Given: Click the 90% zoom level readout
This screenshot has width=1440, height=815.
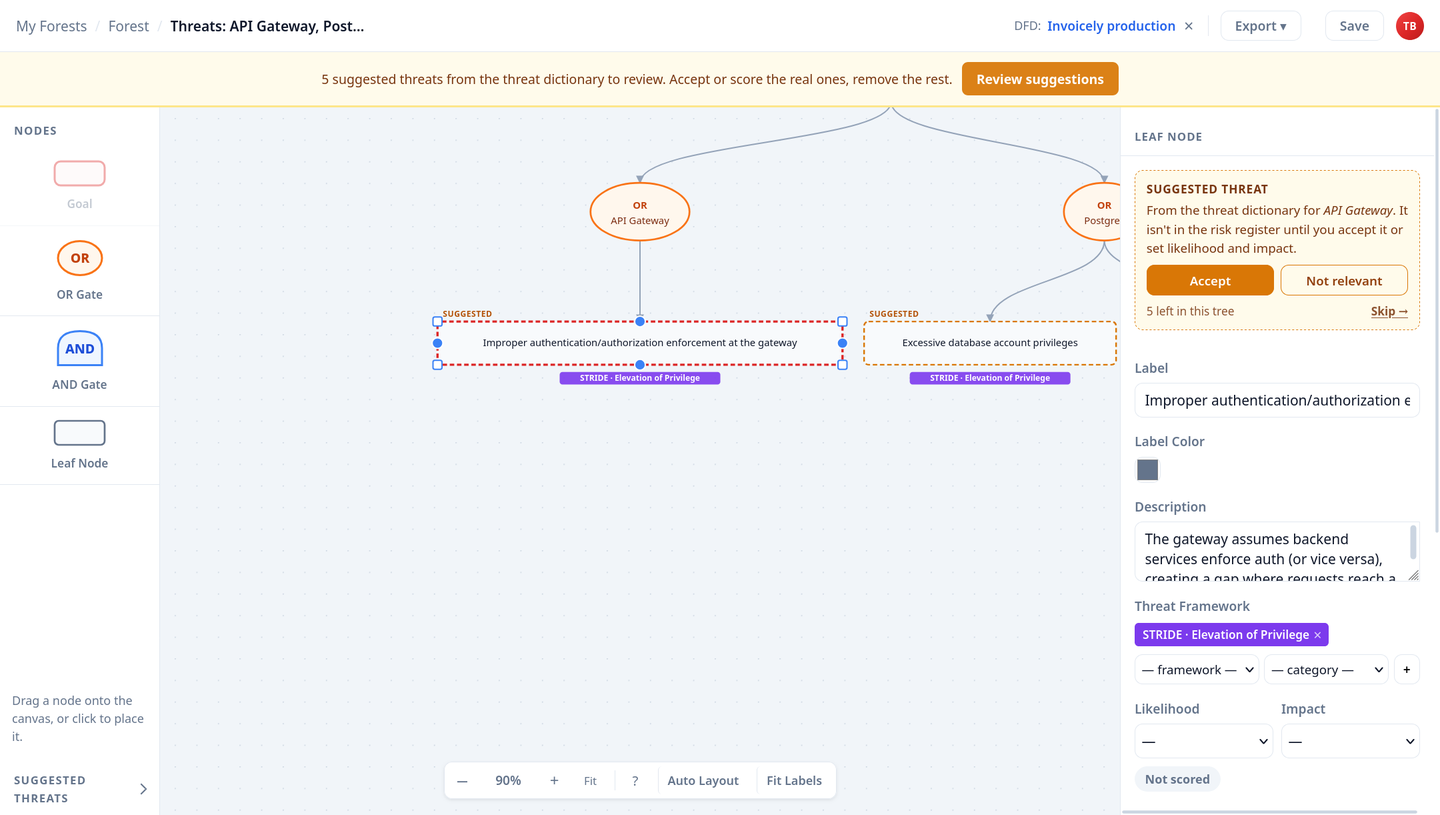Looking at the screenshot, I should (508, 781).
